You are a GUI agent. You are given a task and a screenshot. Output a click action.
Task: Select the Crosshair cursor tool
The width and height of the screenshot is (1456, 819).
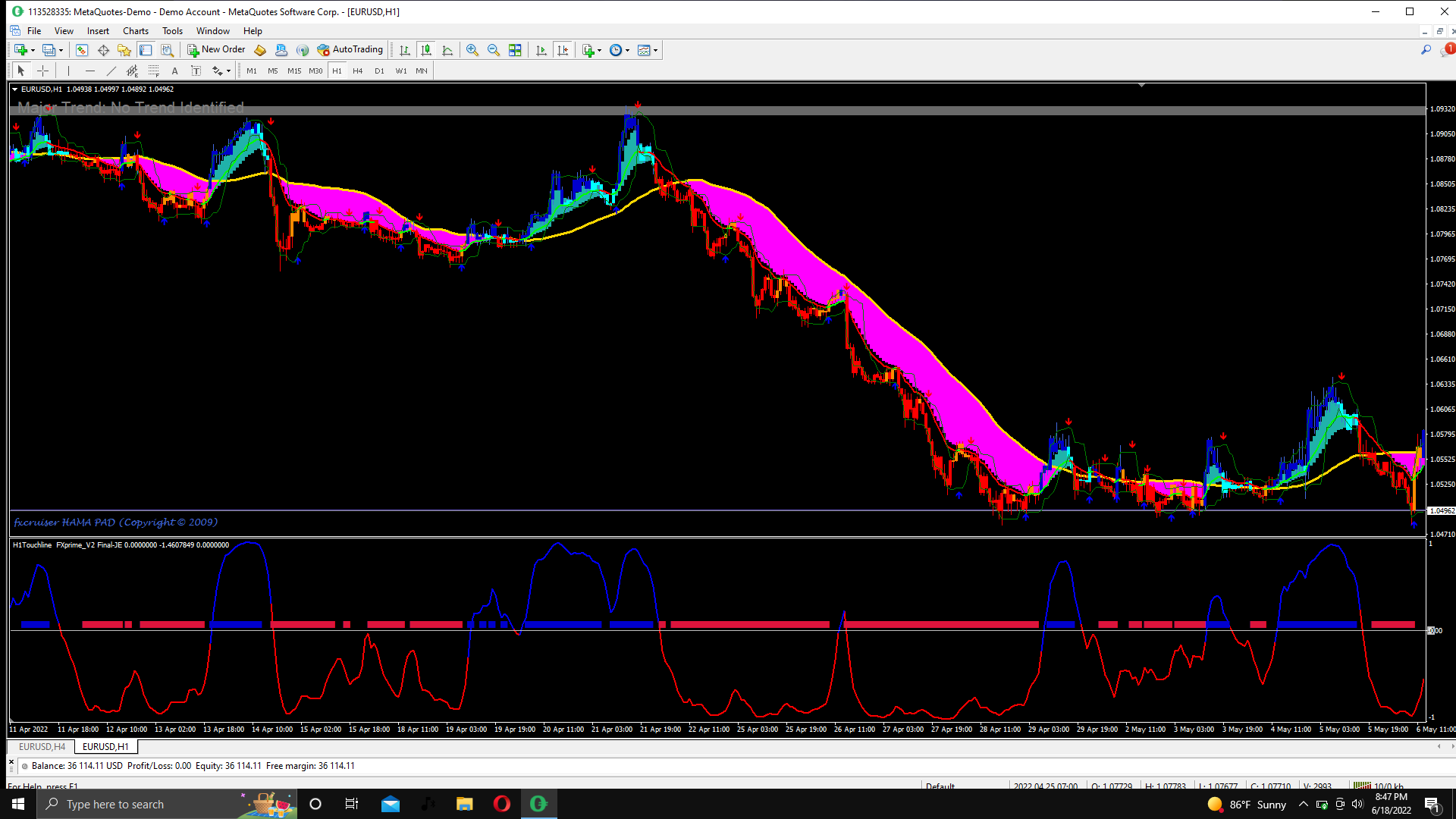[43, 71]
